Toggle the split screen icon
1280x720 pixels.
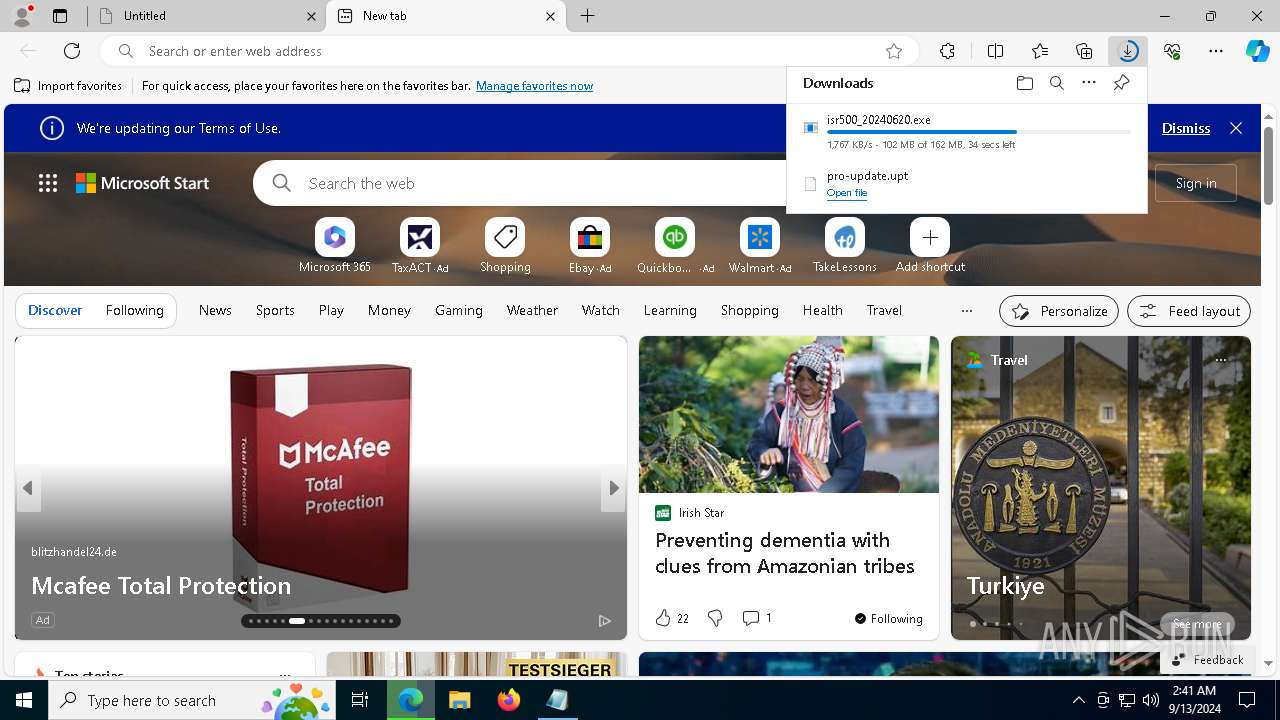995,51
